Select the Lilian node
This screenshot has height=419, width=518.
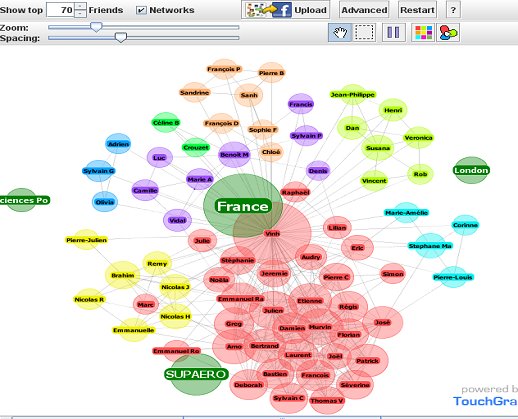tap(337, 228)
